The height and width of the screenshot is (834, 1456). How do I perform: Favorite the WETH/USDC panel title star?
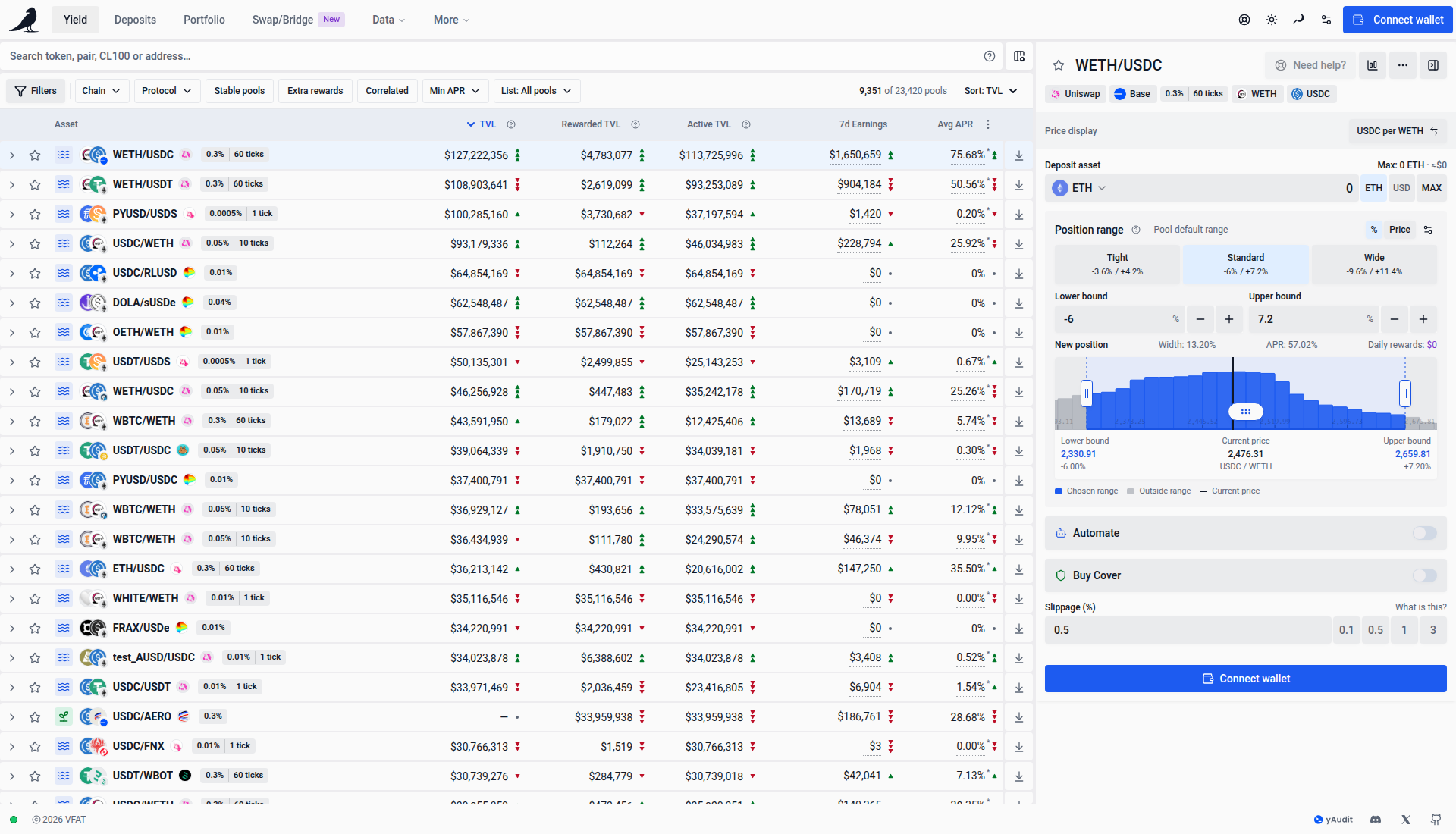(1059, 65)
